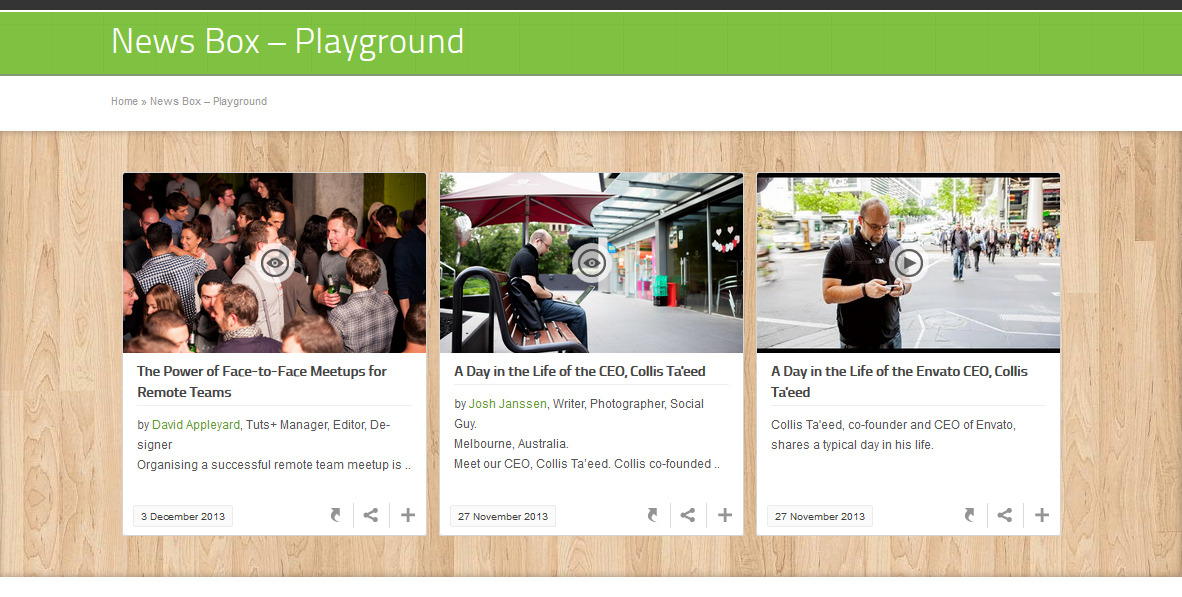Play the Envato CEO video

click(x=908, y=263)
